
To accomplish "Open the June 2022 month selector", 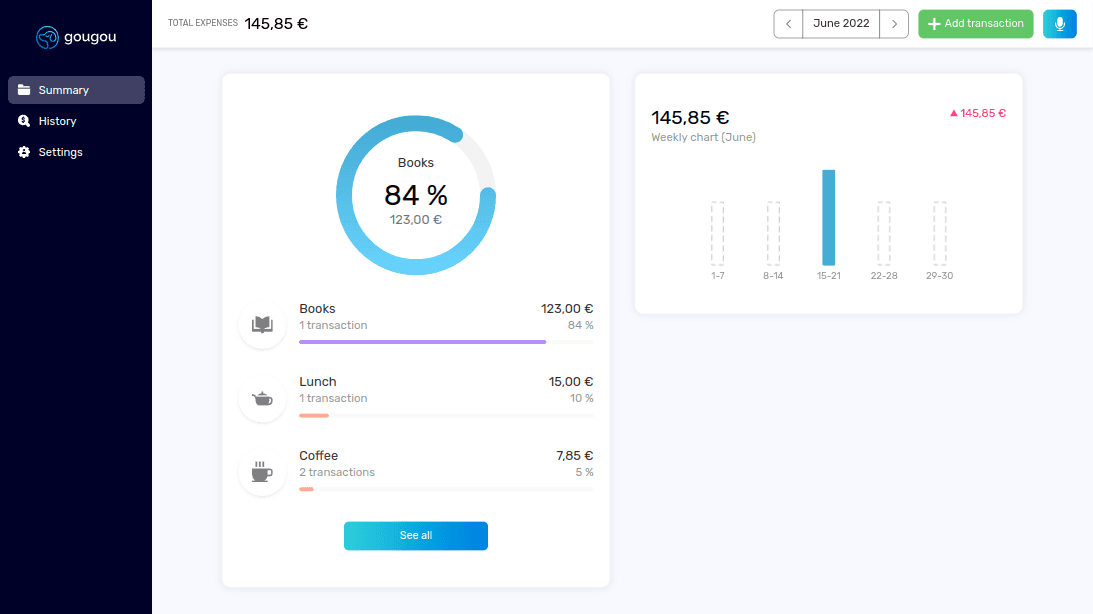I will pos(841,23).
